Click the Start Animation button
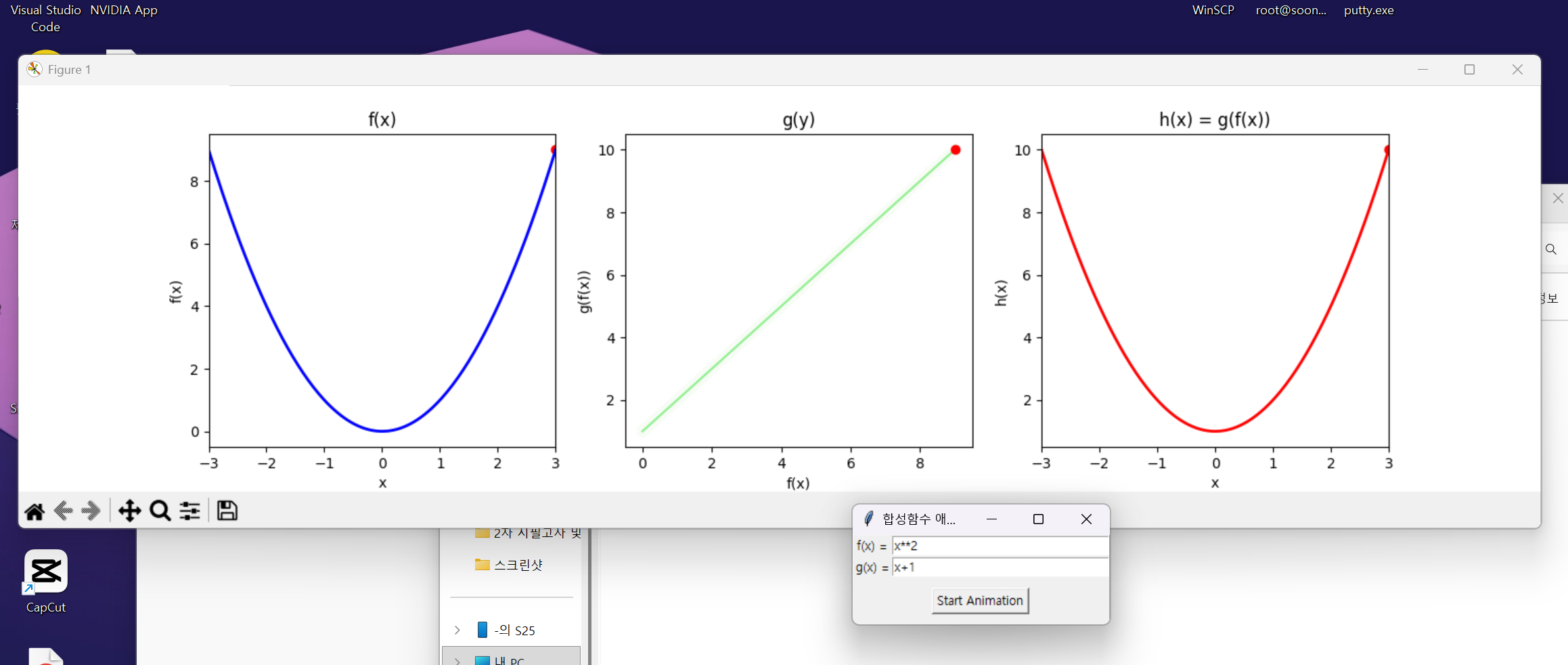 (x=979, y=601)
